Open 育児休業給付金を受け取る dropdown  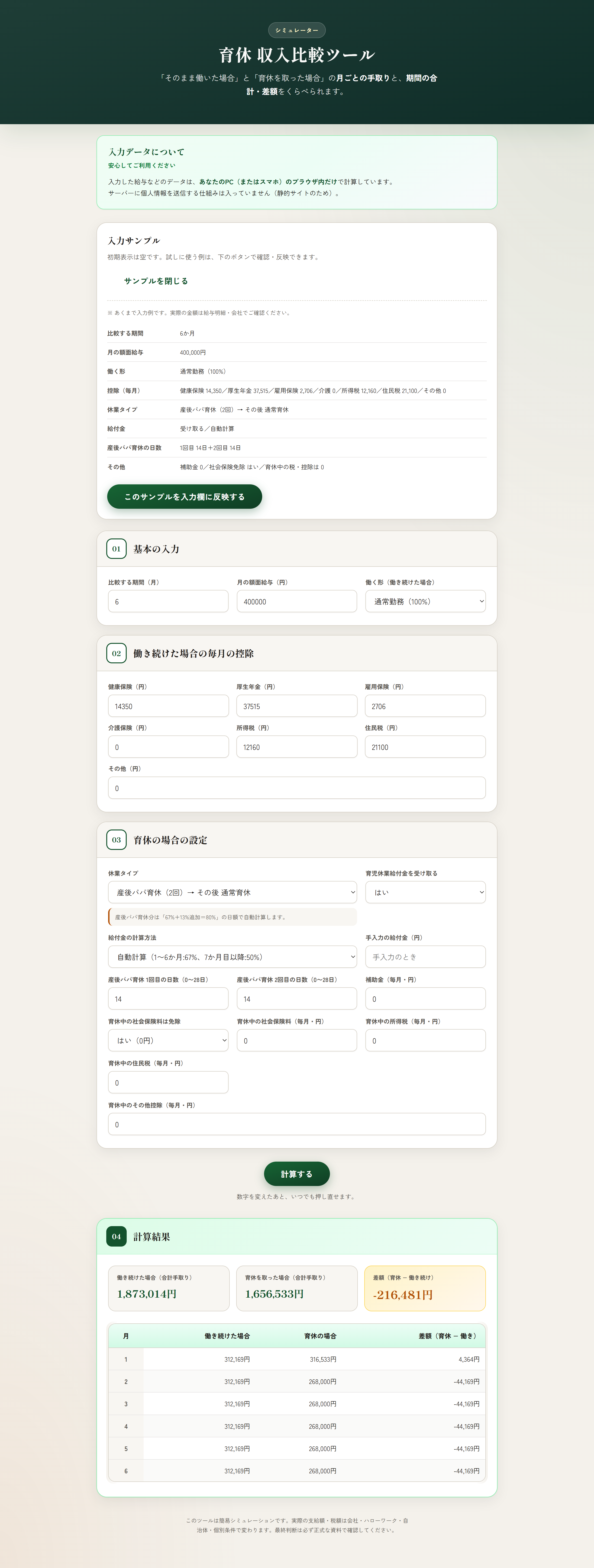(425, 892)
